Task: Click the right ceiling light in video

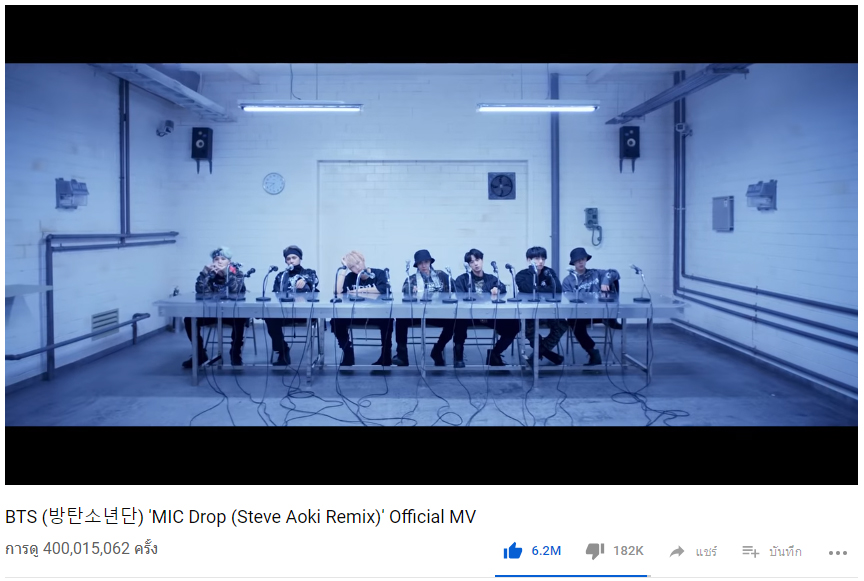Action: point(538,106)
